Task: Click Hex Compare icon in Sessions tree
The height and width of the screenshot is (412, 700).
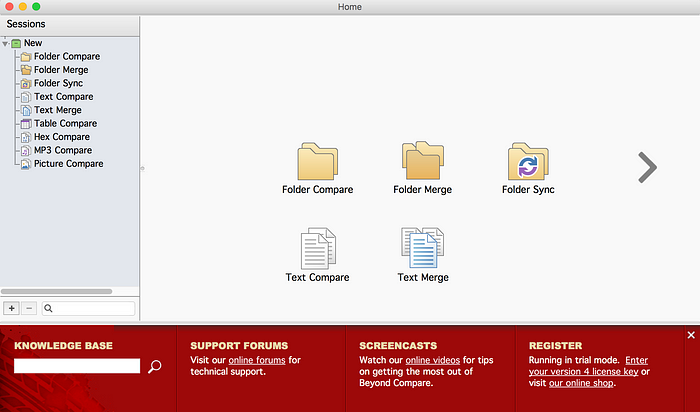Action: click(26, 137)
